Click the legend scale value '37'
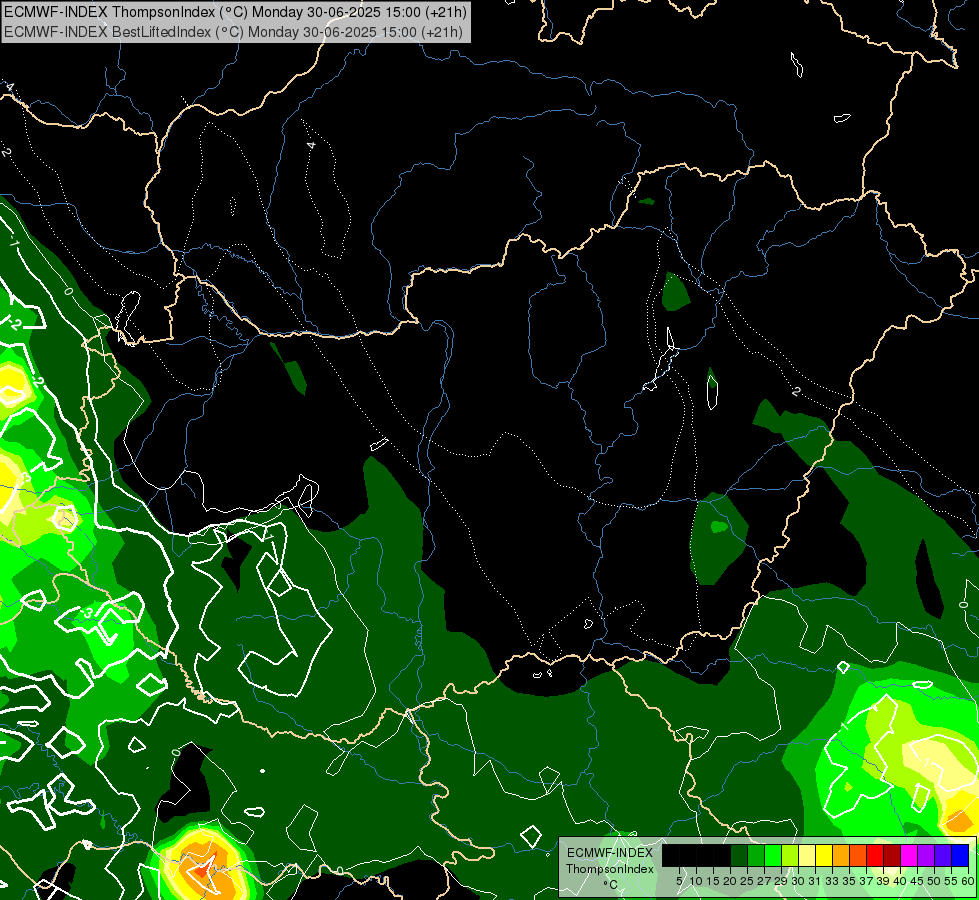 [867, 881]
